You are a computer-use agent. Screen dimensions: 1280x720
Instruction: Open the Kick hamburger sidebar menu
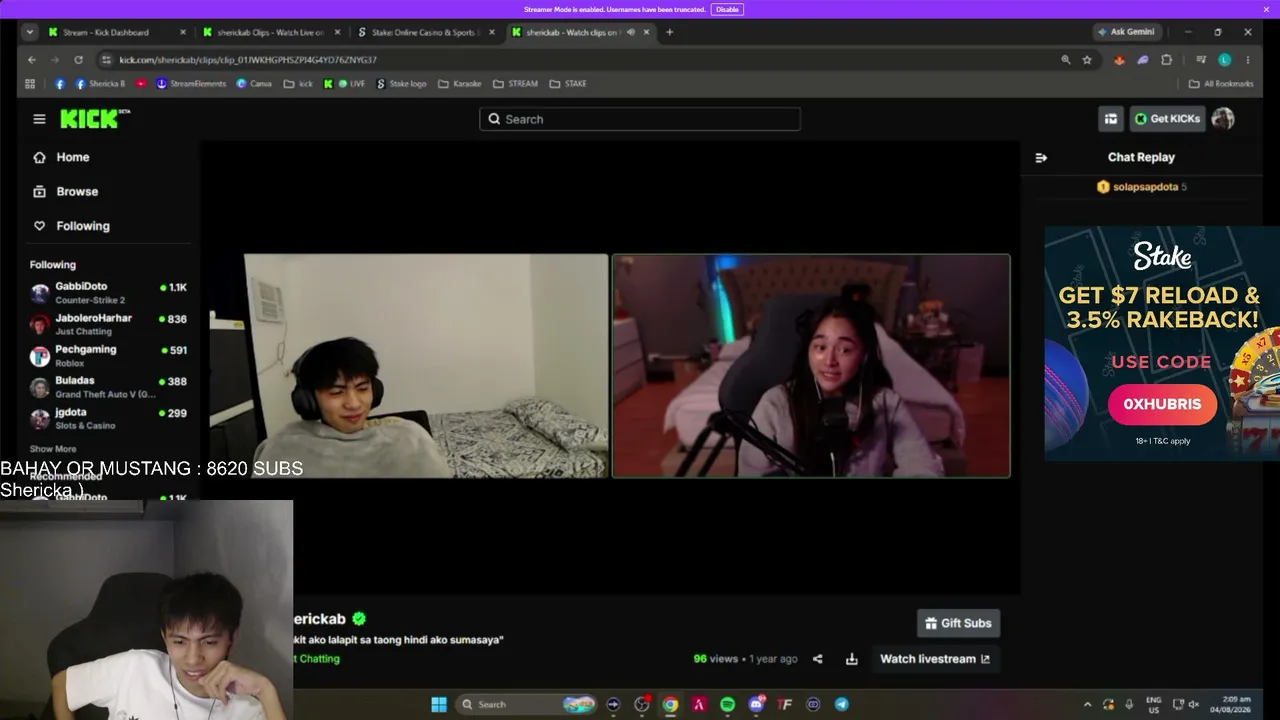tap(39, 119)
